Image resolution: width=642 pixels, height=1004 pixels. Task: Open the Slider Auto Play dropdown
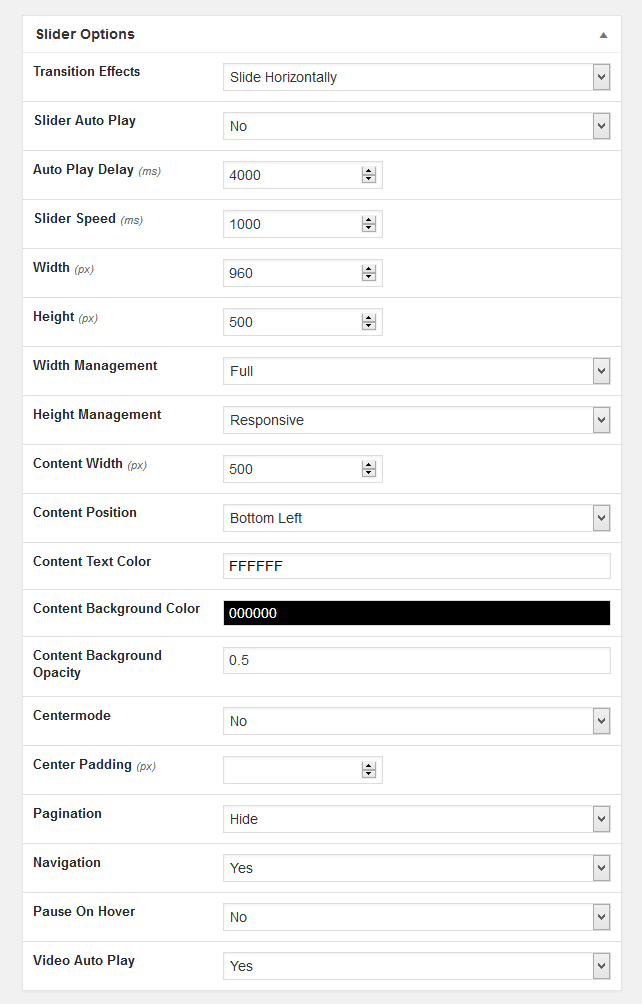click(416, 126)
